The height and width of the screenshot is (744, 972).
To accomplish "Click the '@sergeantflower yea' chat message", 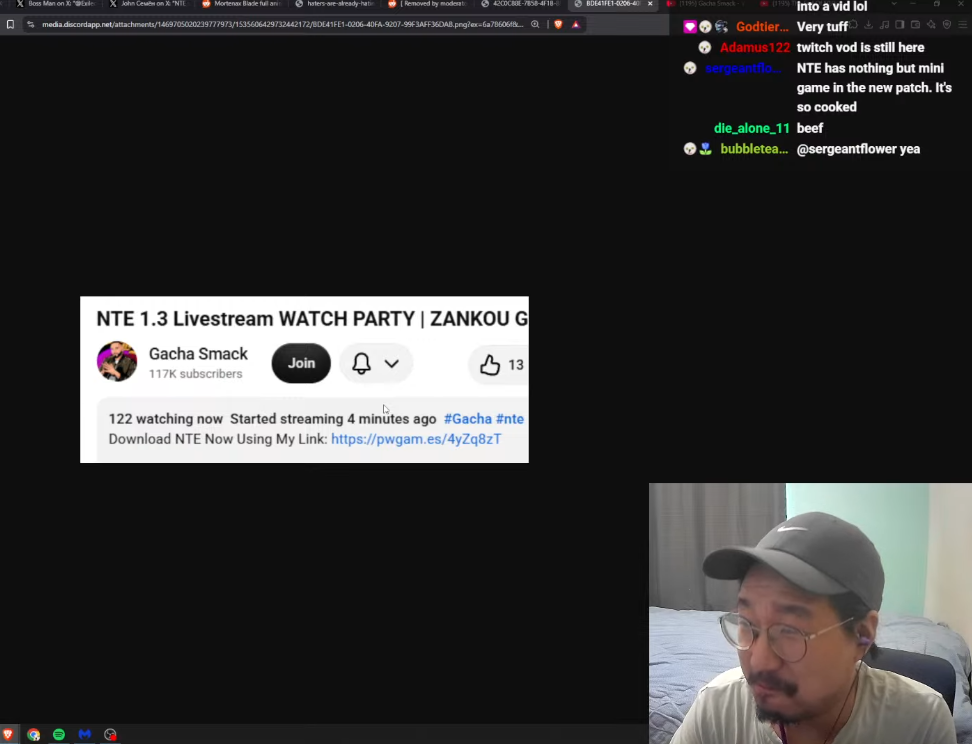I will (859, 149).
